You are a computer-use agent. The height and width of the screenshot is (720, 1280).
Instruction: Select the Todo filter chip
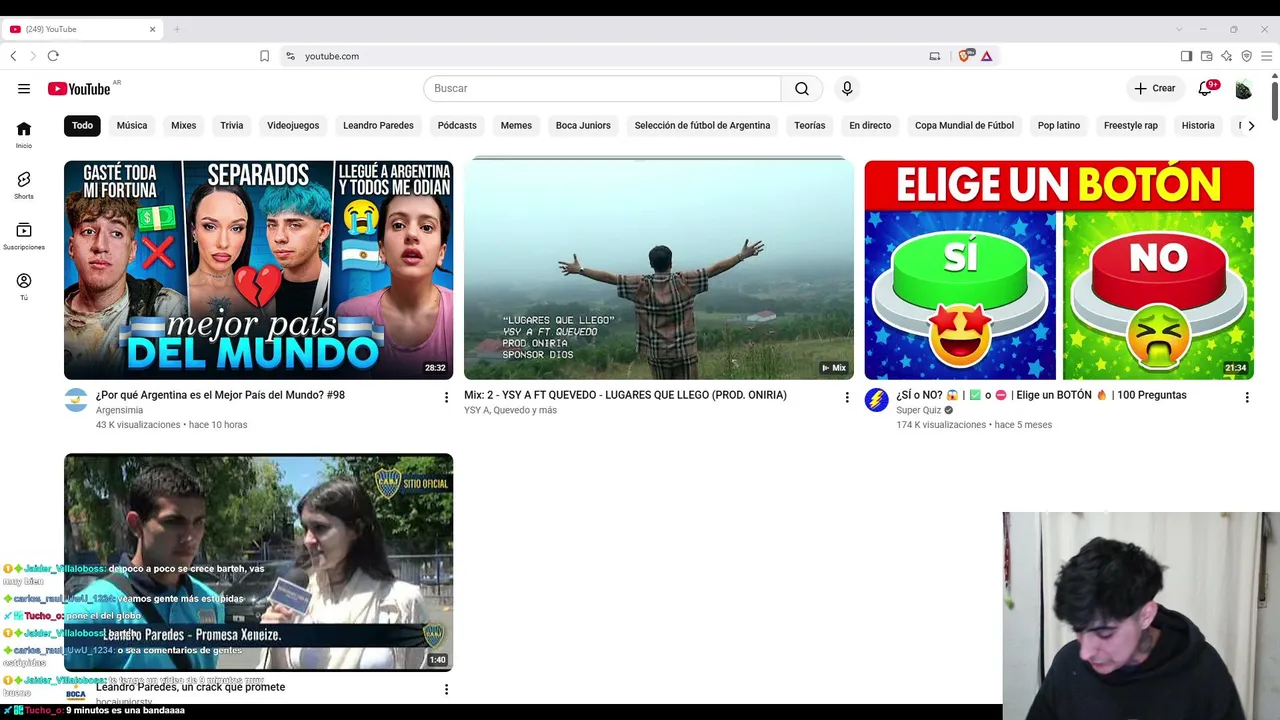pos(82,126)
